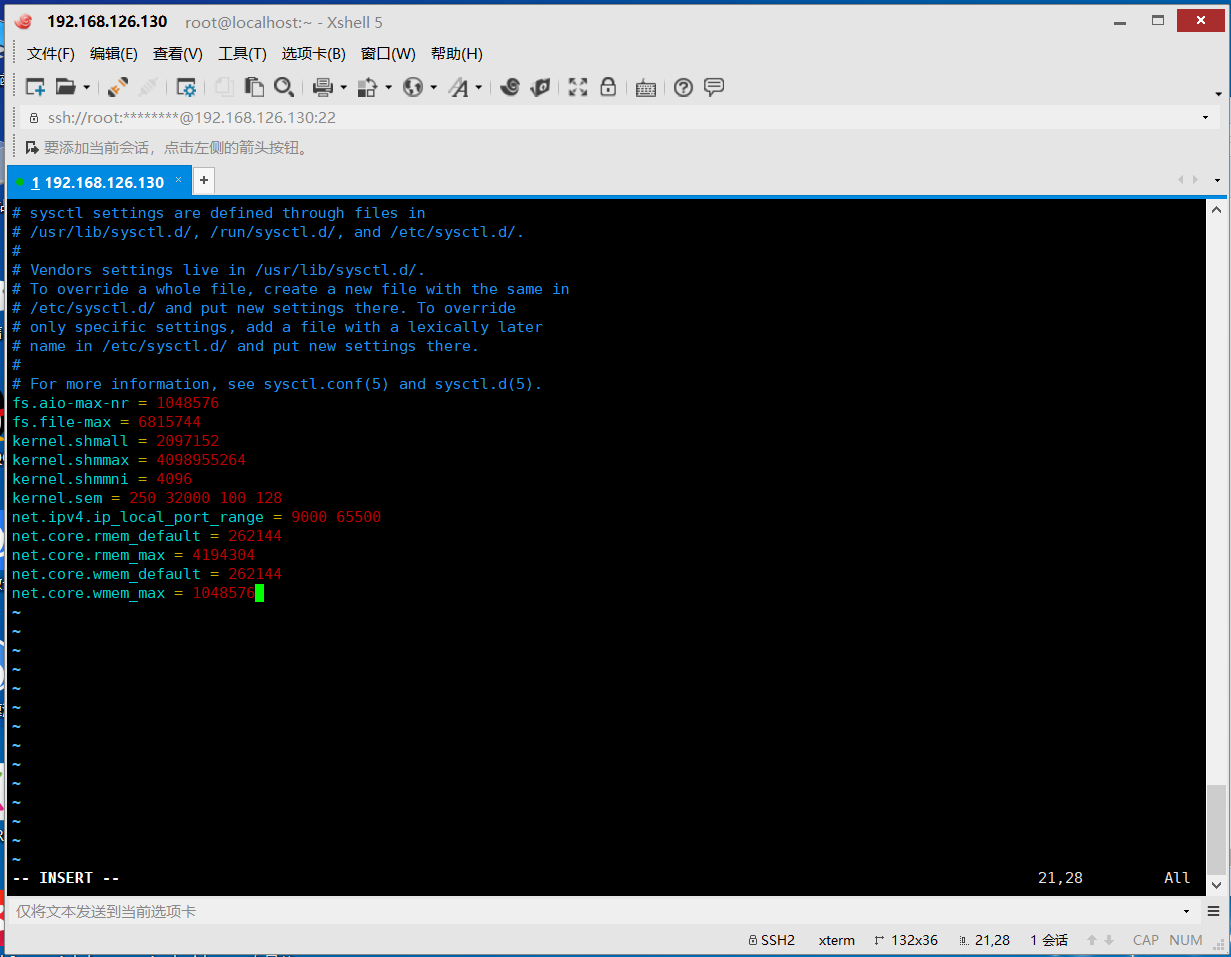Click the Open session folder icon
This screenshot has width=1231, height=957.
point(66,87)
